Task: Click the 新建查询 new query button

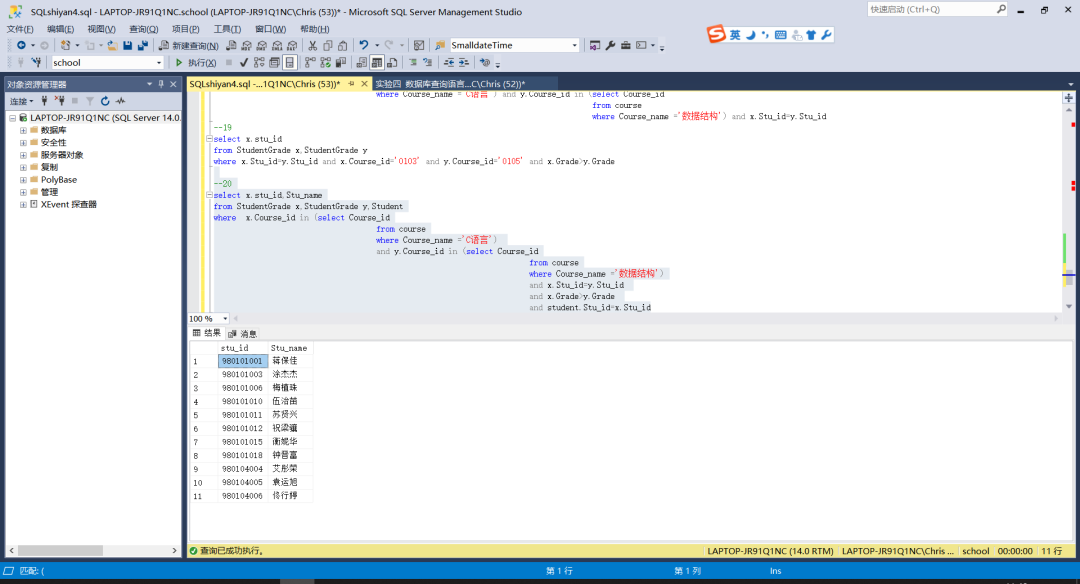Action: click(x=188, y=45)
